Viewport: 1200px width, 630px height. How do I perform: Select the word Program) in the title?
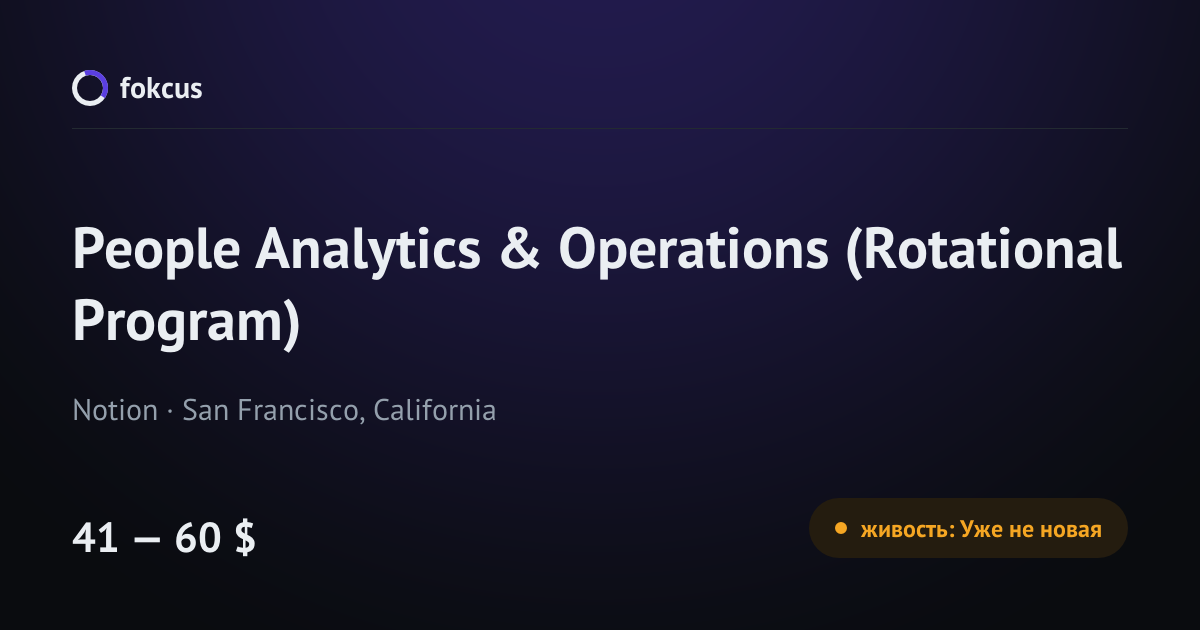(186, 324)
